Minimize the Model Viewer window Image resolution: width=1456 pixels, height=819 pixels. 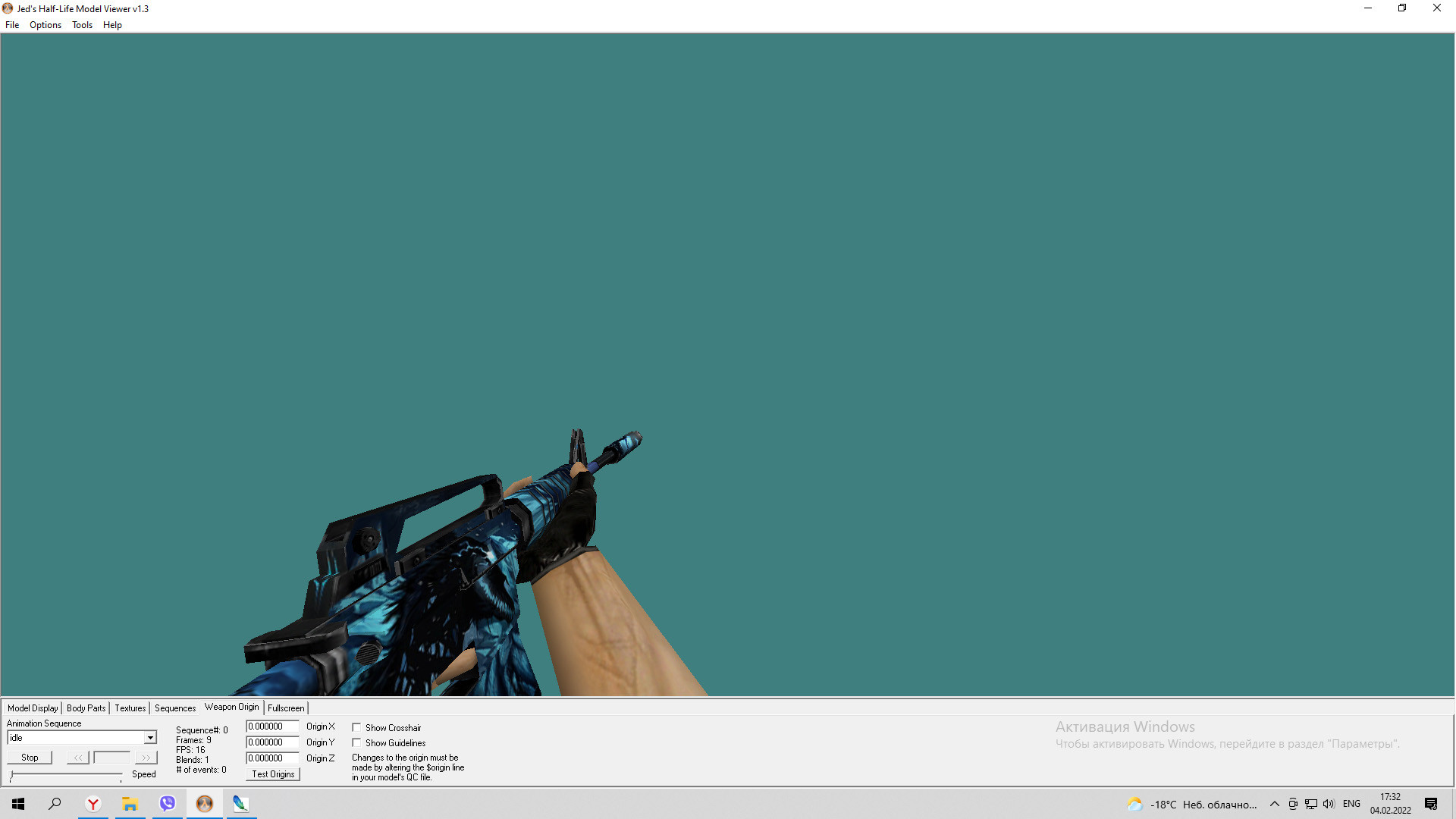(x=1368, y=8)
